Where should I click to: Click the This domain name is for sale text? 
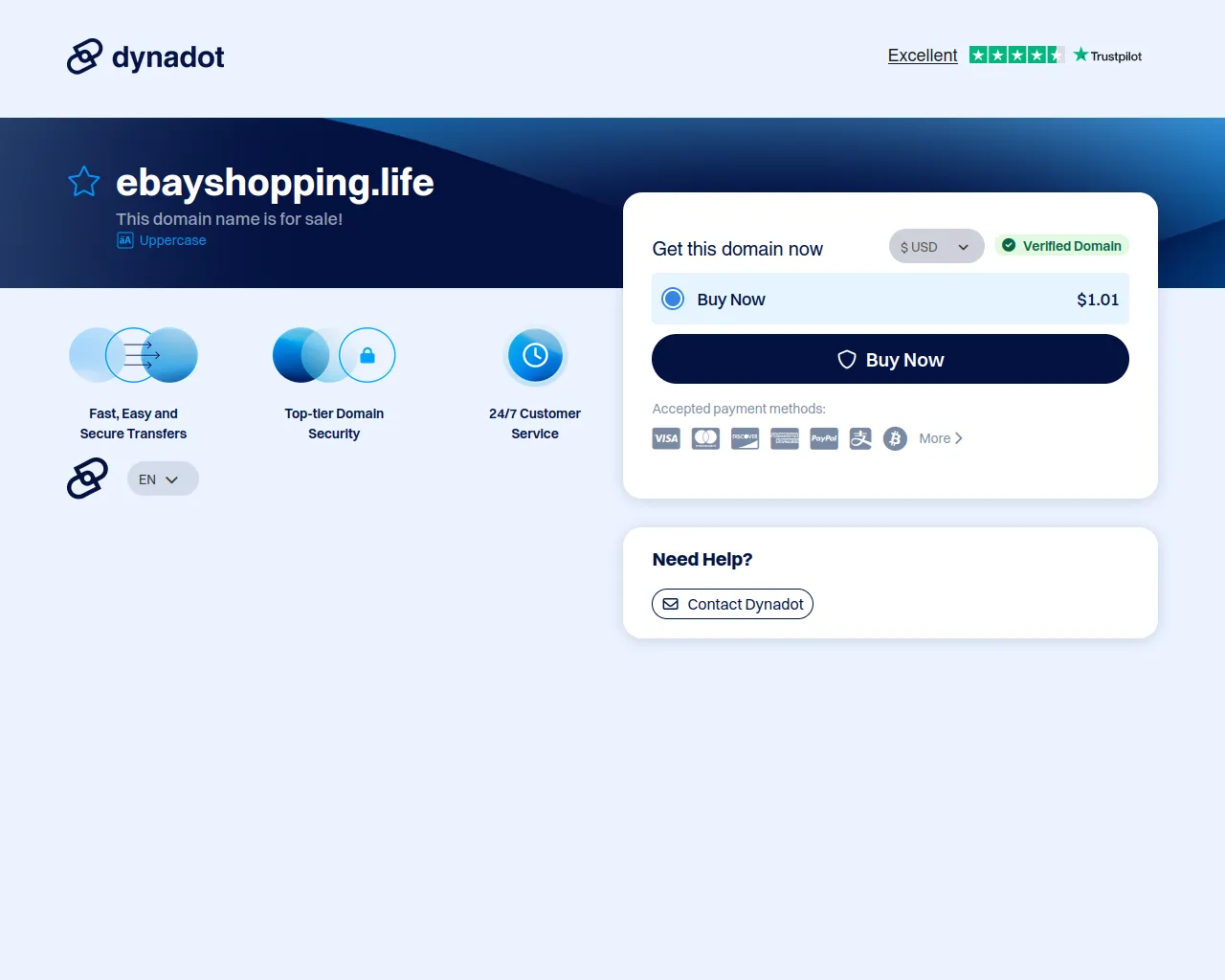click(230, 219)
